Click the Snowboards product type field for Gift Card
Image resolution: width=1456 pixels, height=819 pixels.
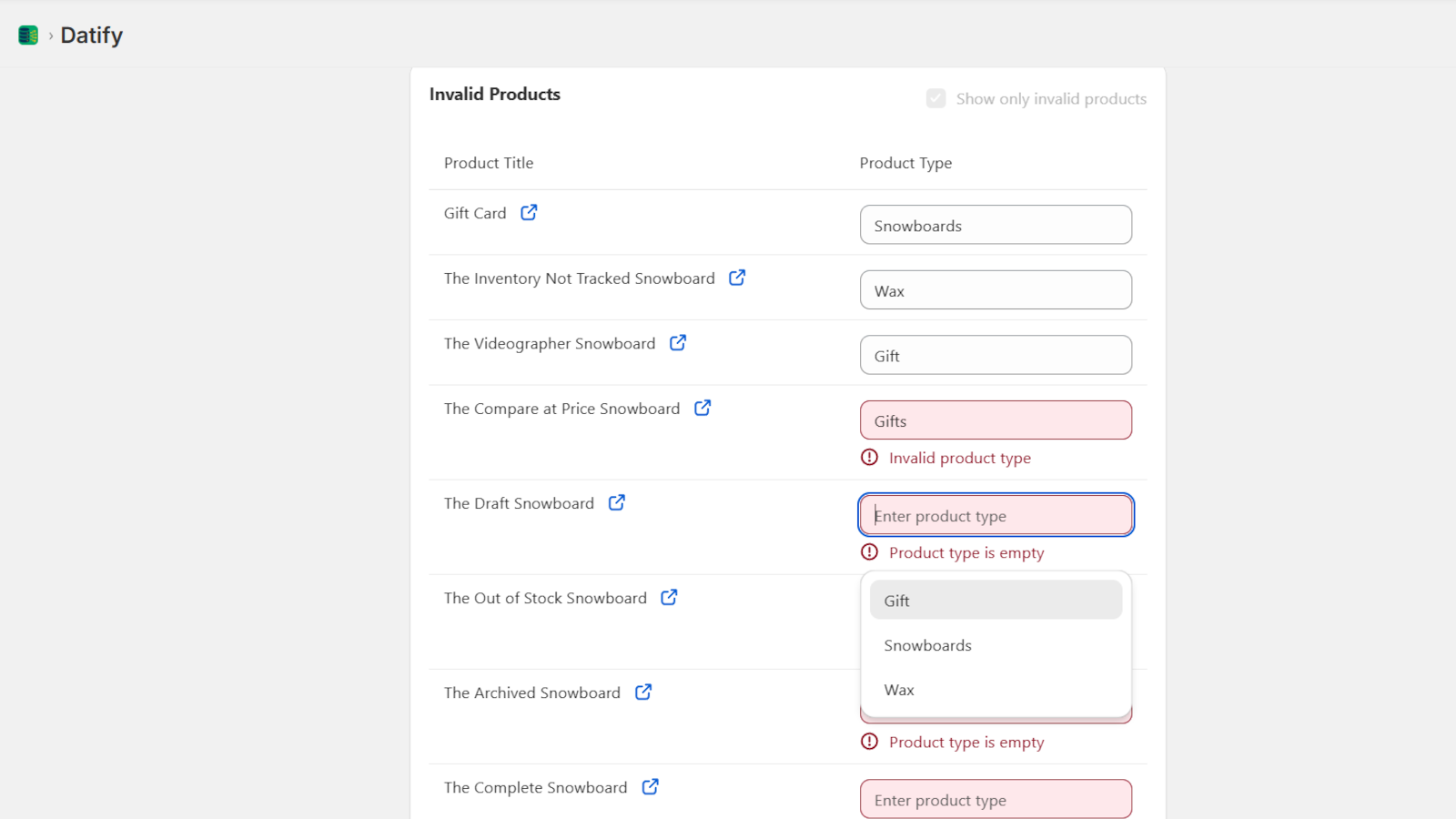click(995, 225)
